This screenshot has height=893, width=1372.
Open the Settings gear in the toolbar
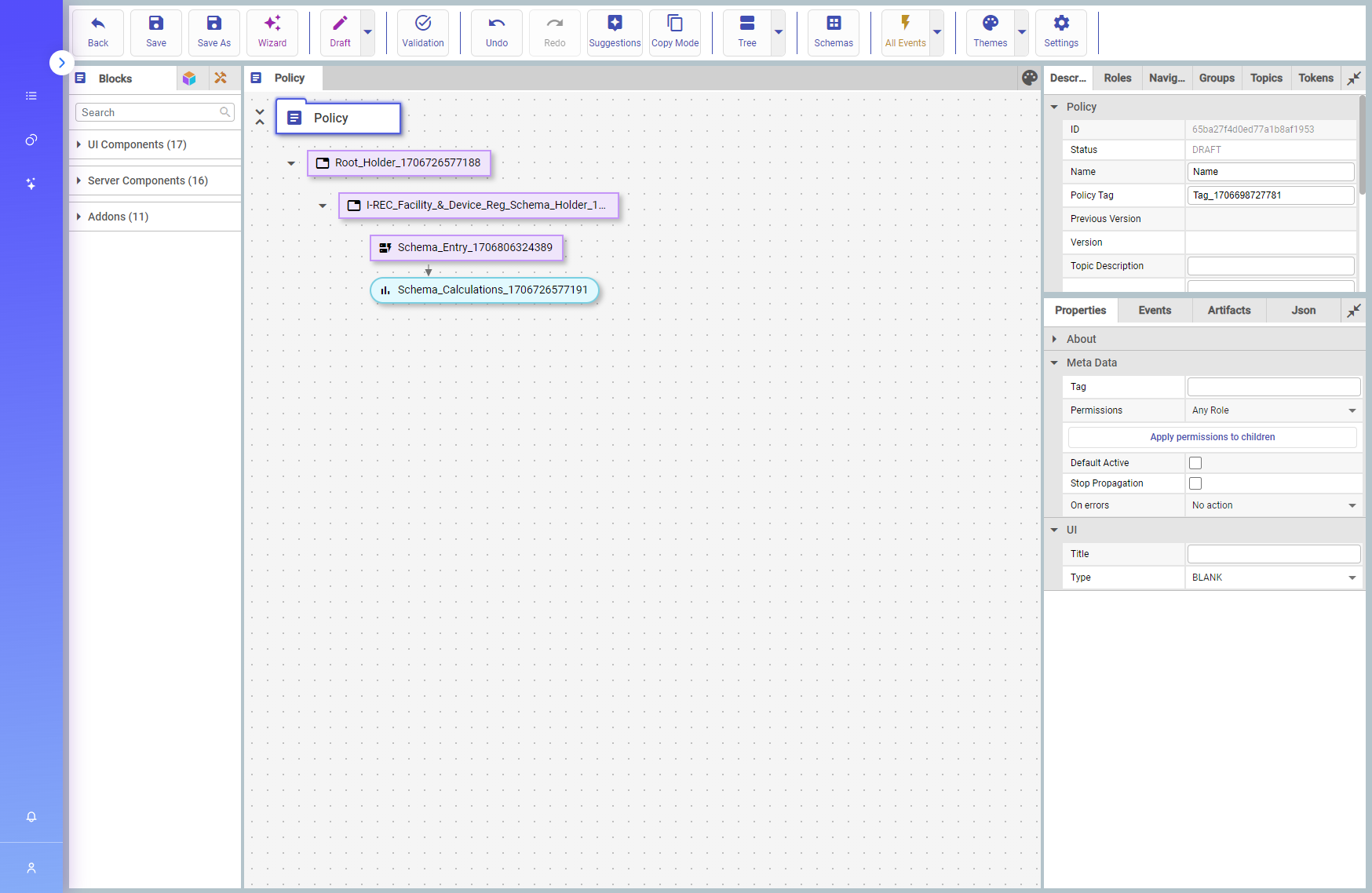click(x=1060, y=32)
